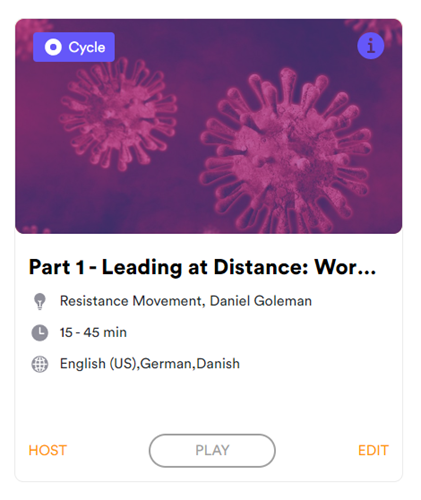Screen dimensions: 421x500
Task: Click blank card area below the languages row
Action: (x=209, y=402)
